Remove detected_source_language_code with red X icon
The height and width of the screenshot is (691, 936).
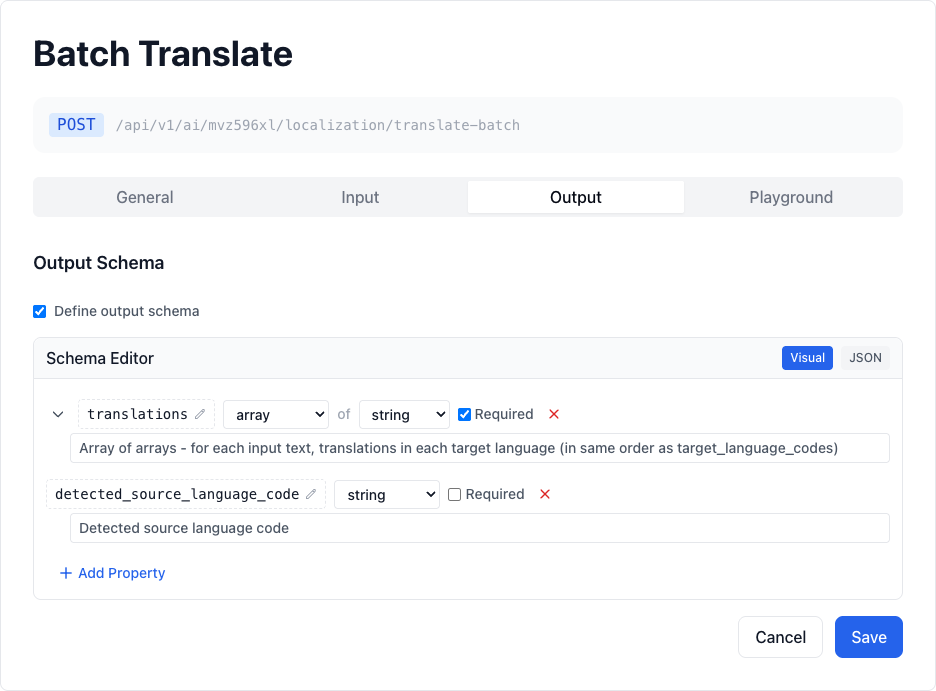click(x=543, y=494)
